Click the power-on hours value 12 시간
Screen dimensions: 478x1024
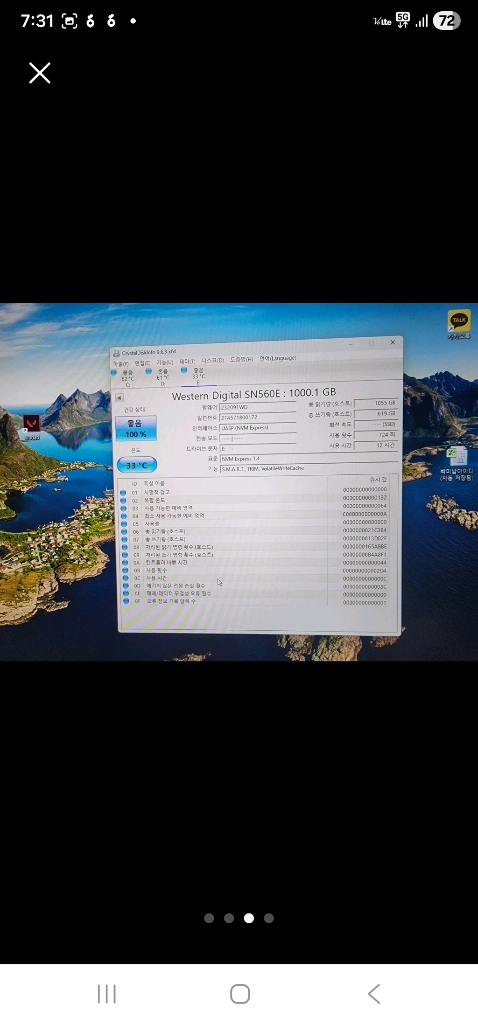[375, 445]
